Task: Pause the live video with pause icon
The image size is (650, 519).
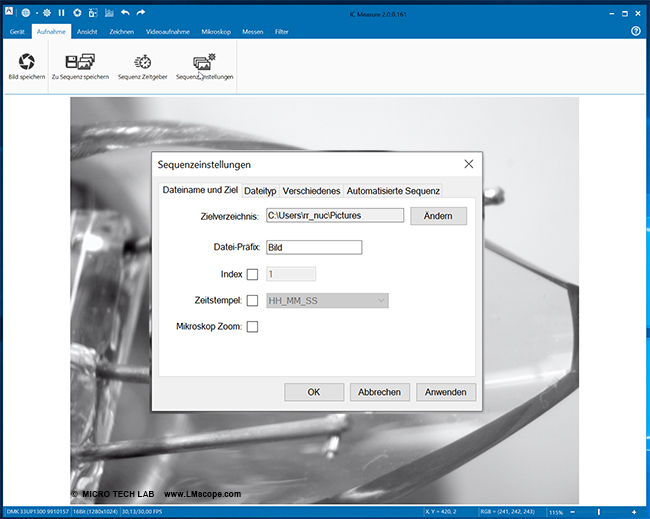Action: pos(61,13)
